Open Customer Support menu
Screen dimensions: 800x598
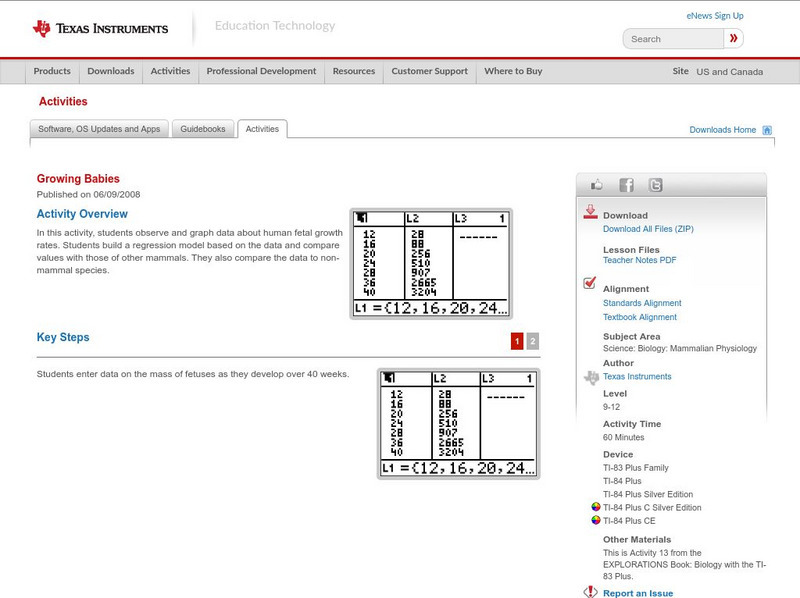tap(430, 71)
